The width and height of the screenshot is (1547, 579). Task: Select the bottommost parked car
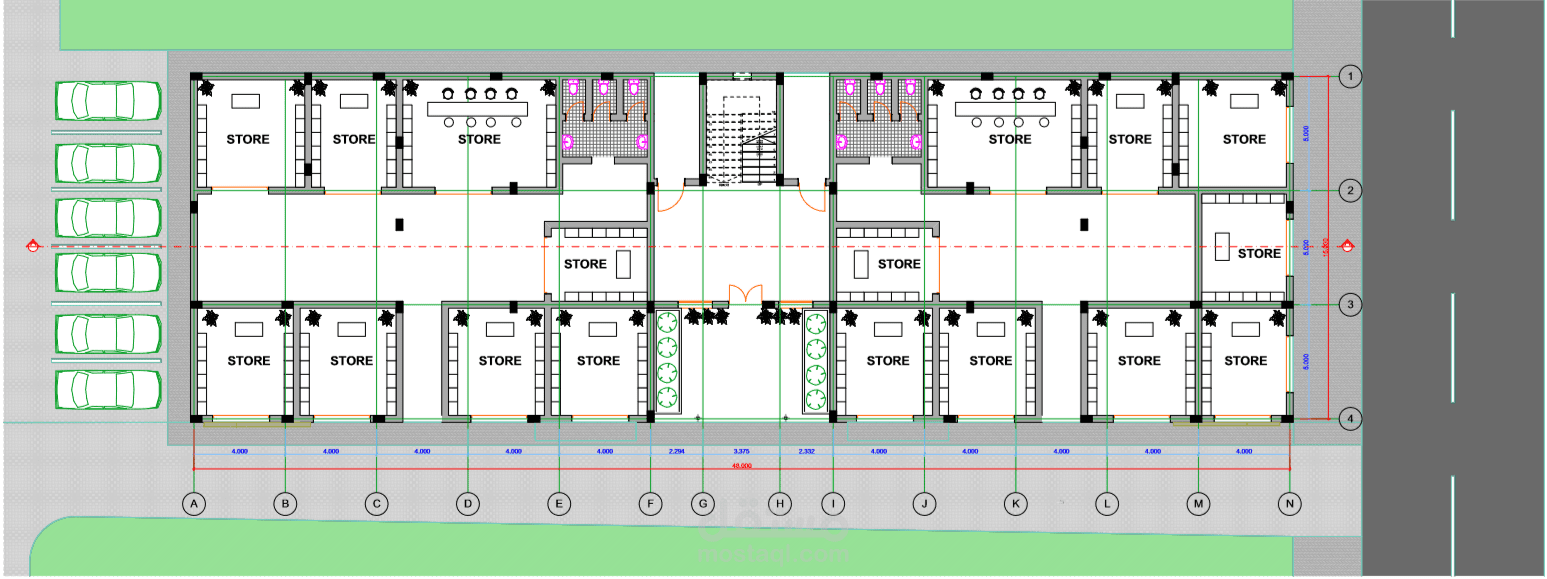pos(109,390)
